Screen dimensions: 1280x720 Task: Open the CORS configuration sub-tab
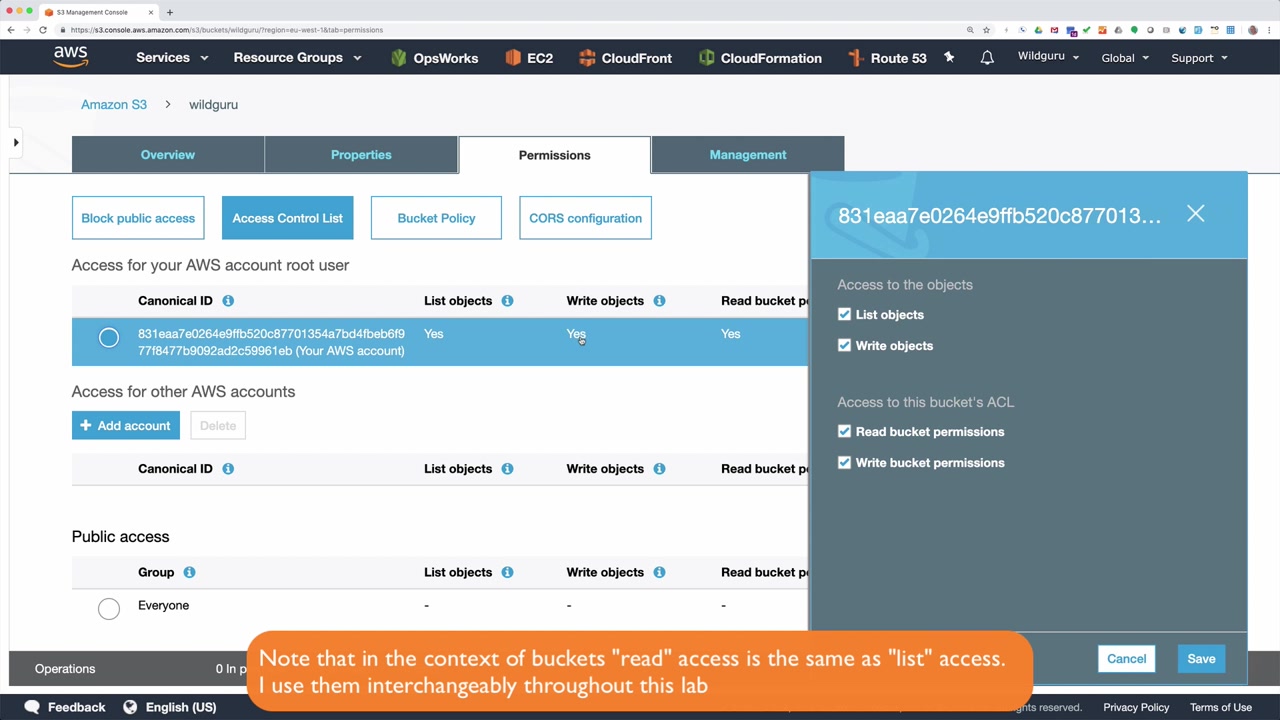tap(585, 218)
